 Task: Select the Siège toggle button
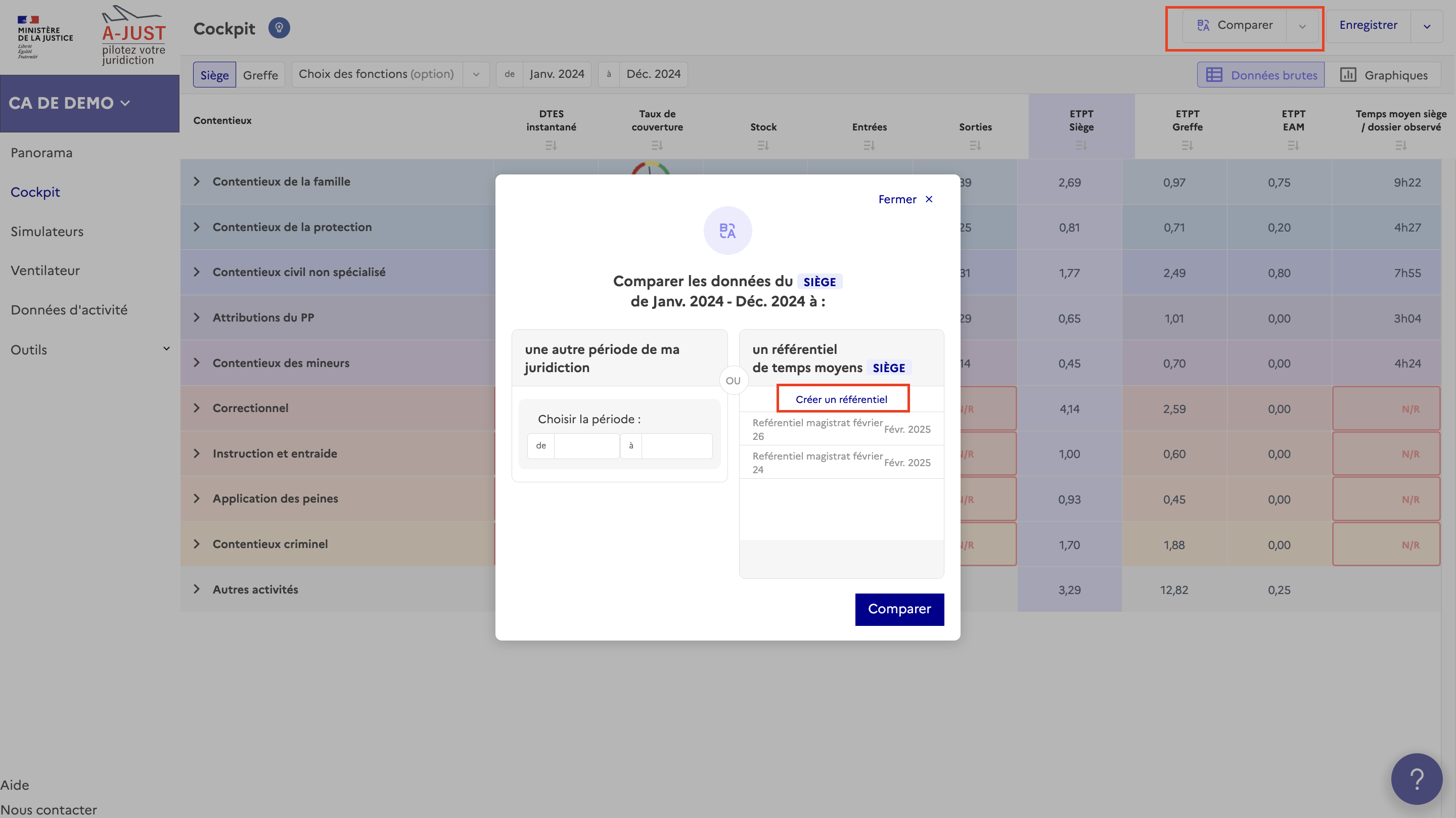[214, 75]
